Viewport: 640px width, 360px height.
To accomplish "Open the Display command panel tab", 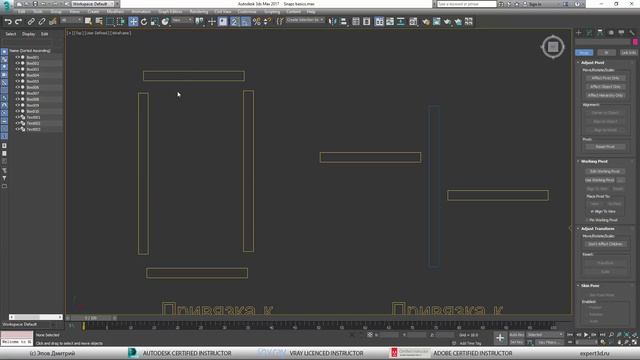I will 621,33.
